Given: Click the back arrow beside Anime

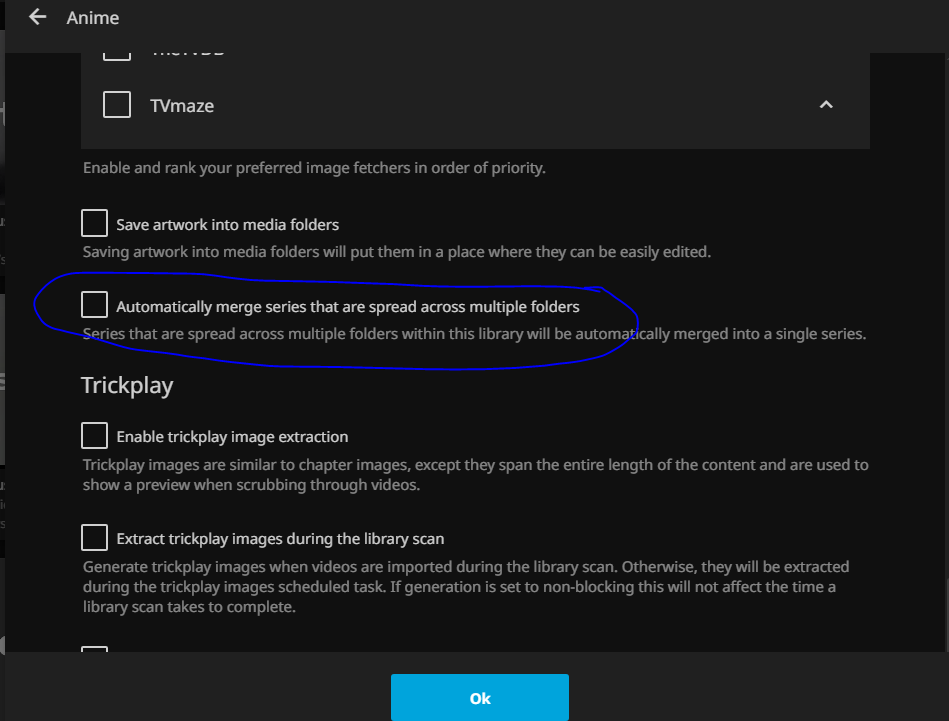Looking at the screenshot, I should click(38, 17).
